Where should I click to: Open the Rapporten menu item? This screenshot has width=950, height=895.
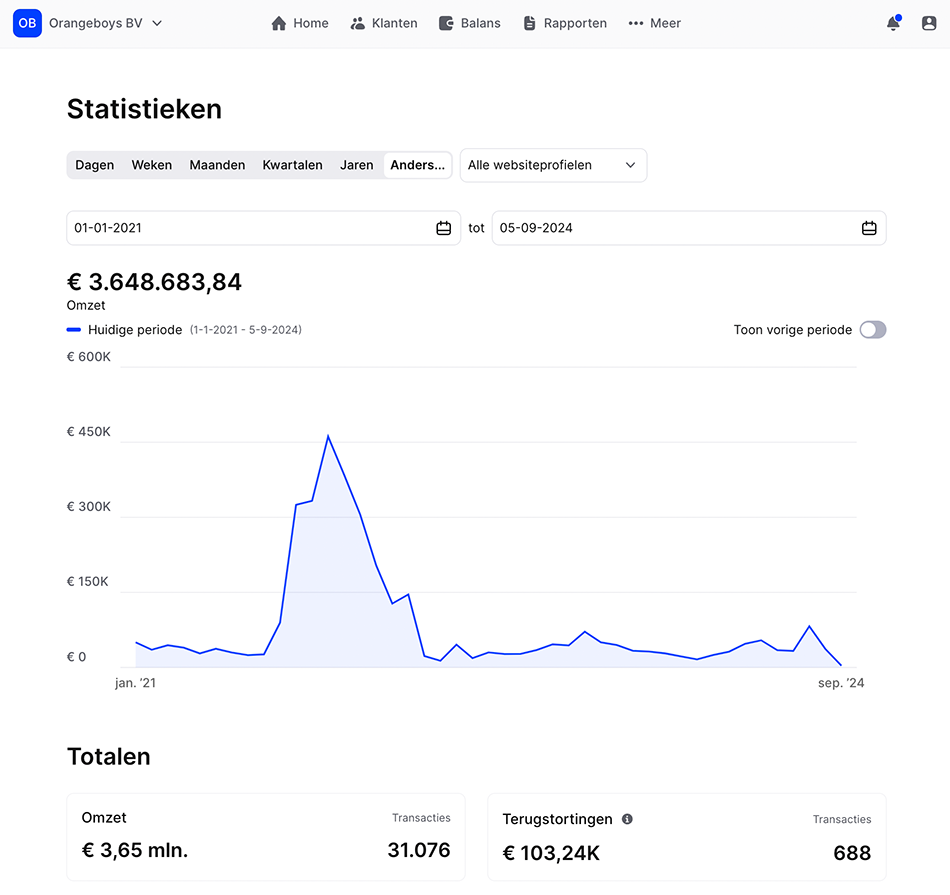click(565, 23)
